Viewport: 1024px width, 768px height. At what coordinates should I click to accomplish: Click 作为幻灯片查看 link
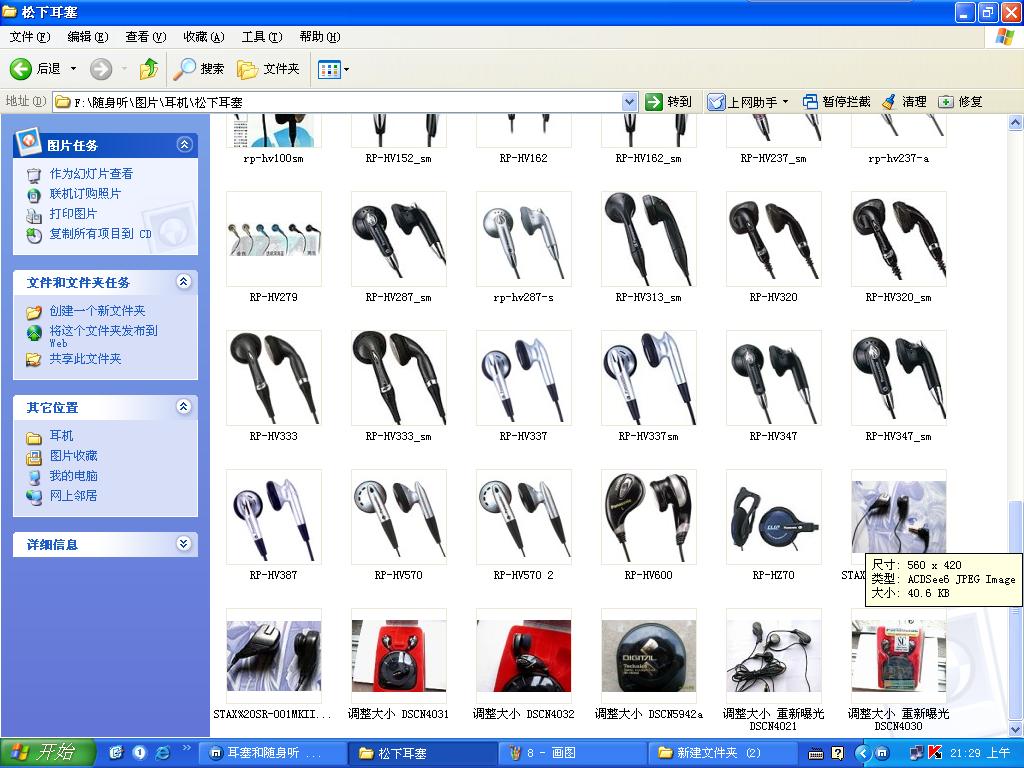91,174
